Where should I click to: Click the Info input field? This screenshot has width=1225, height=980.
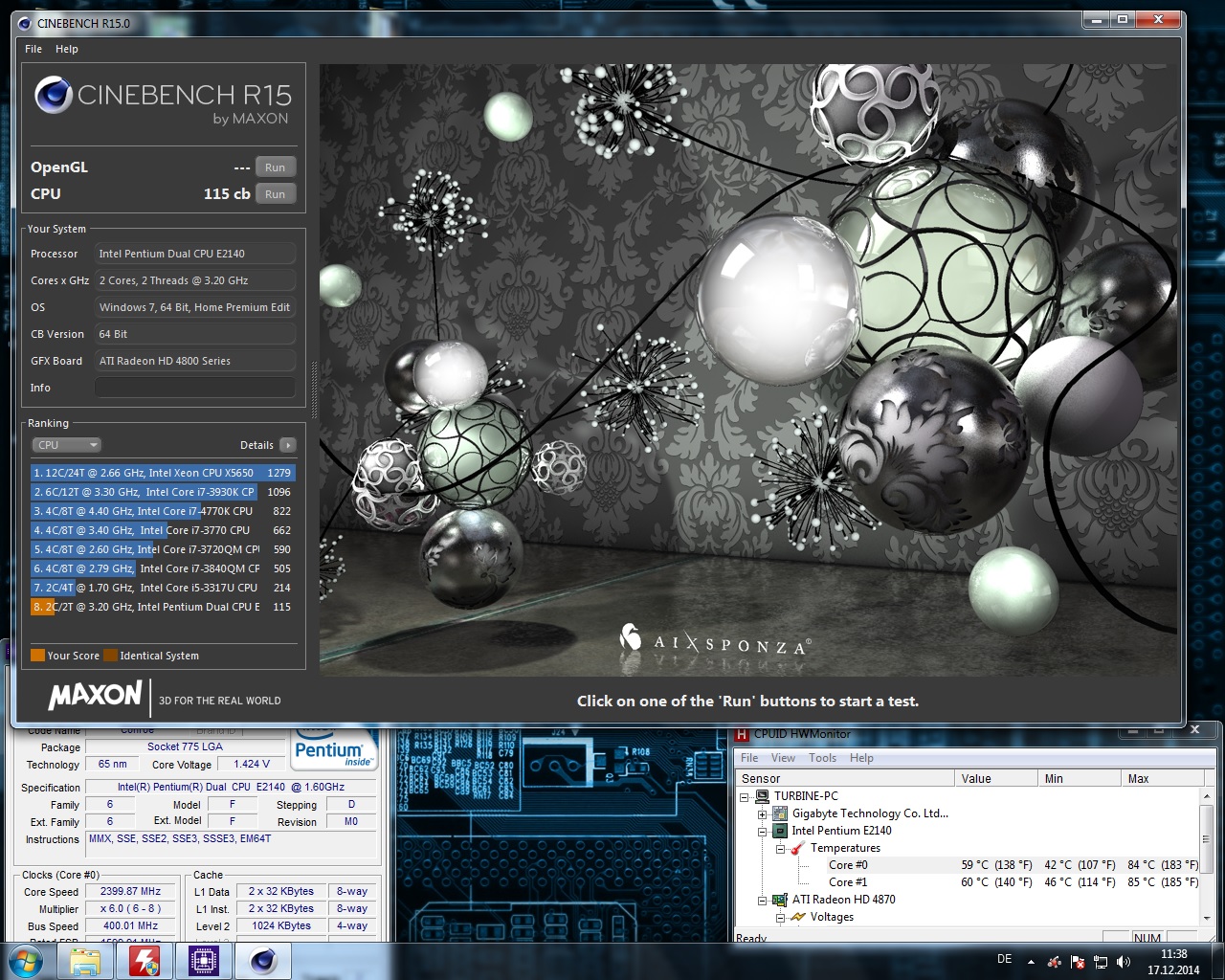(195, 388)
